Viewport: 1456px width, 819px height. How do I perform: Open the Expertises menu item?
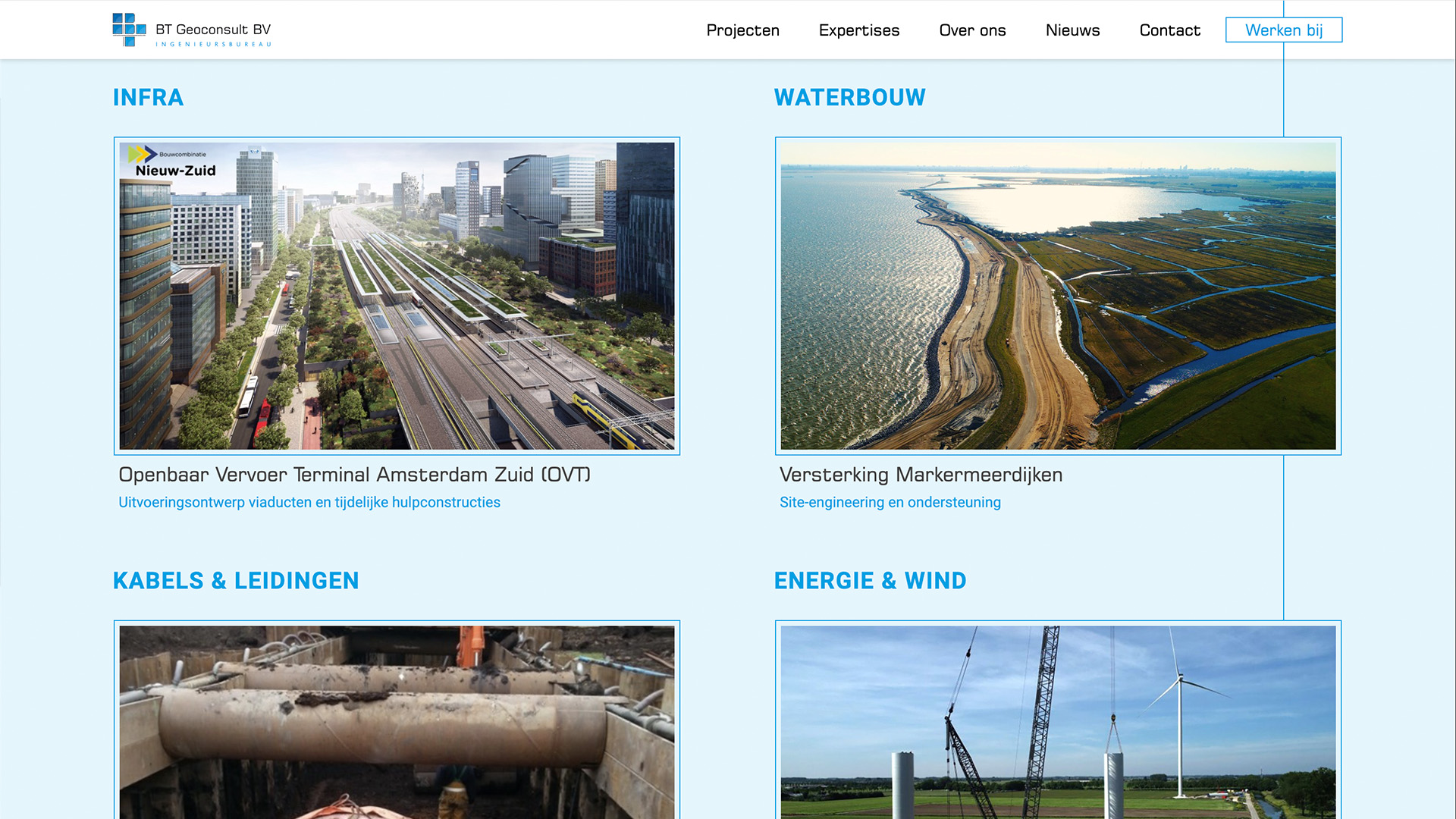pyautogui.click(x=859, y=30)
